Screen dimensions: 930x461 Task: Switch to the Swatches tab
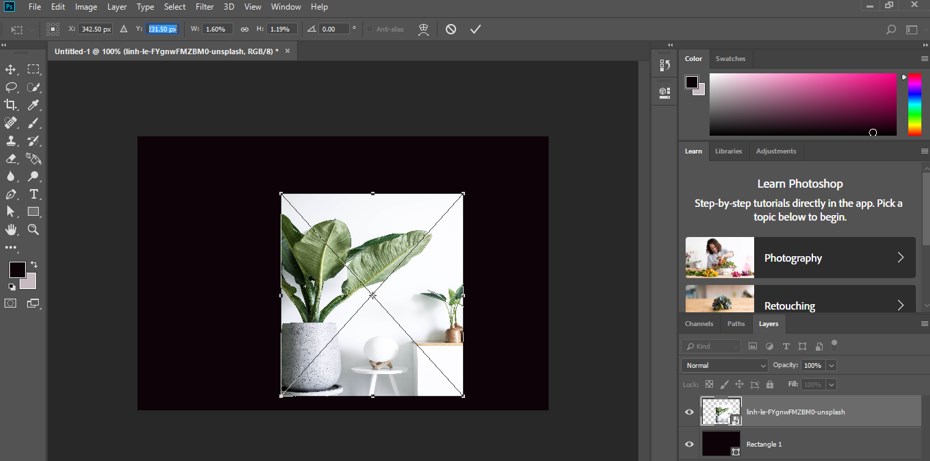pos(730,59)
